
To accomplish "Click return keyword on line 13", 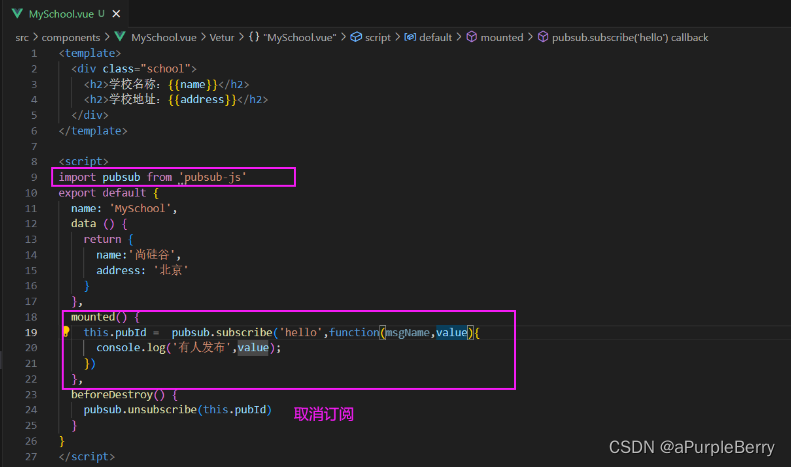I will click(102, 239).
